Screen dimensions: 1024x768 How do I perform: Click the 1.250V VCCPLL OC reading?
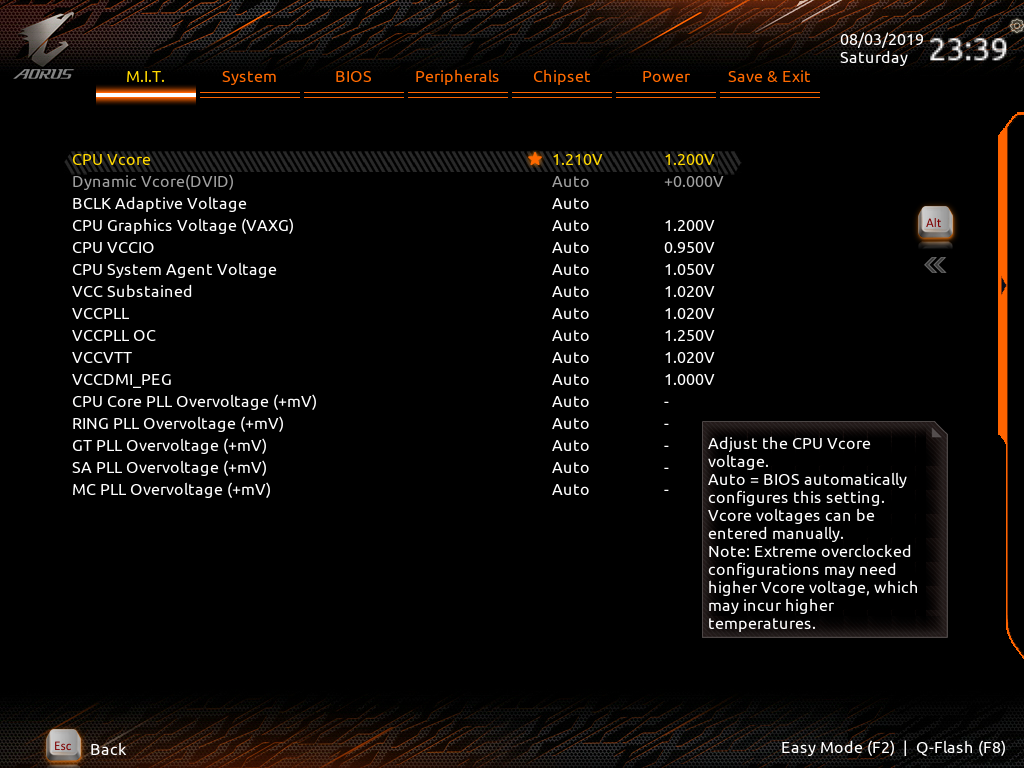click(x=689, y=336)
